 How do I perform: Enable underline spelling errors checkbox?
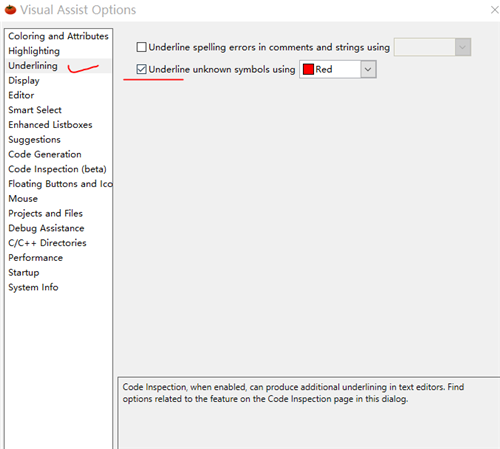point(141,47)
